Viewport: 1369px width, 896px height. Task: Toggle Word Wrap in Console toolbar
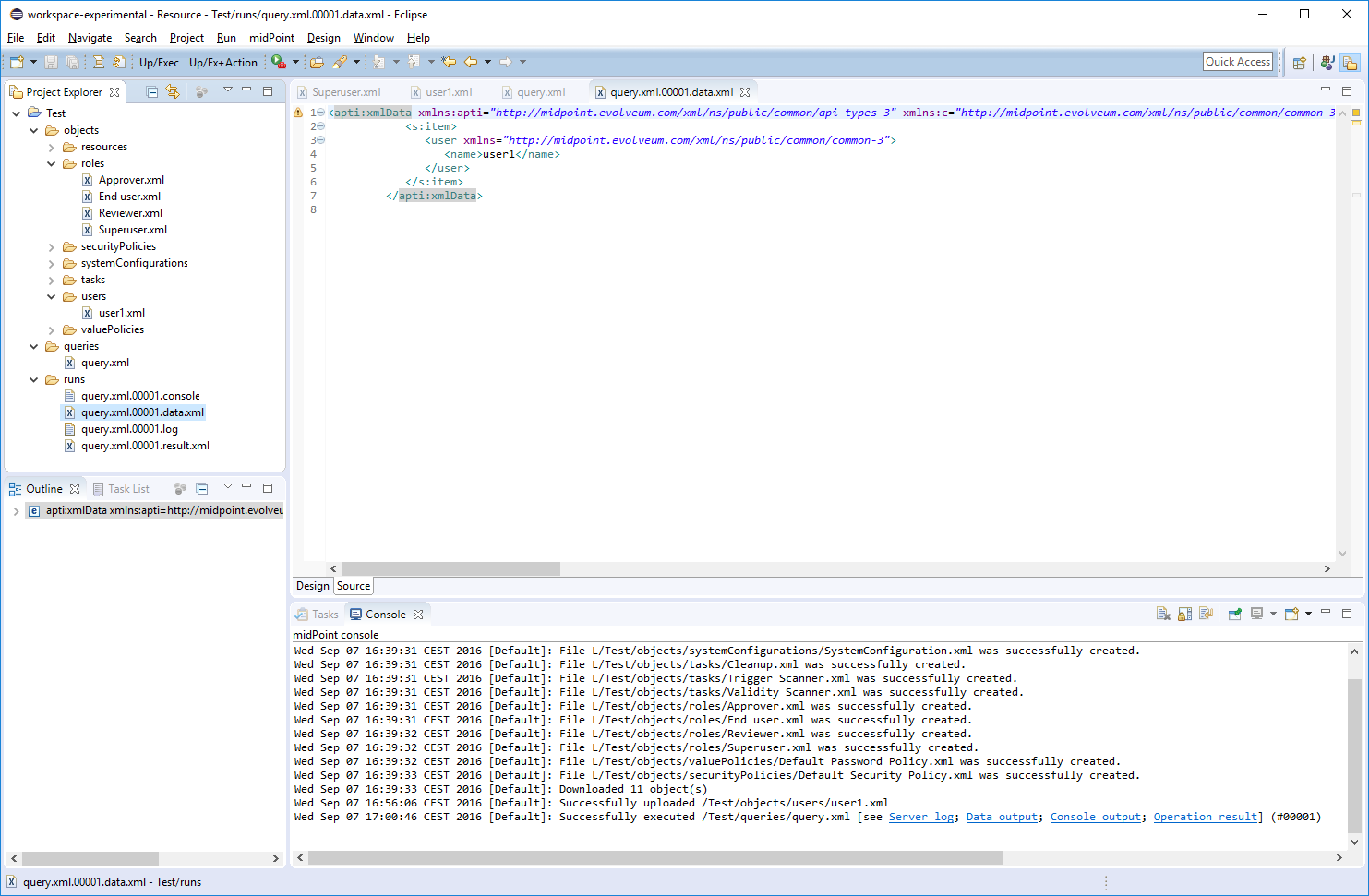1206,615
